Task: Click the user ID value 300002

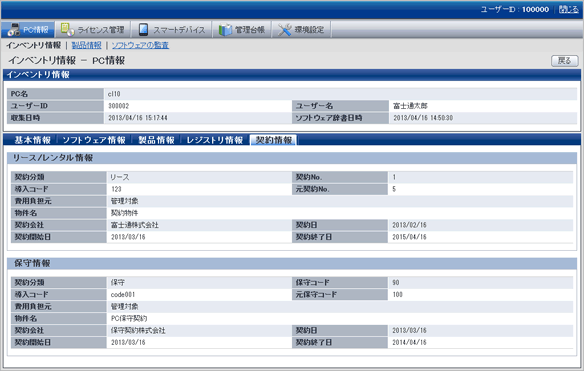Action: [118, 106]
